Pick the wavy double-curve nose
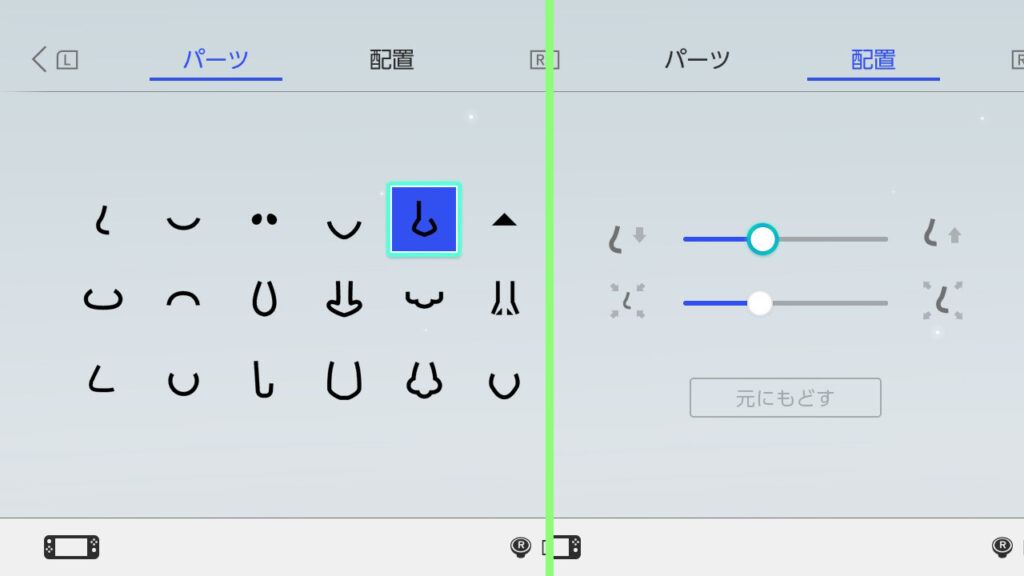1024x576 pixels. (424, 300)
